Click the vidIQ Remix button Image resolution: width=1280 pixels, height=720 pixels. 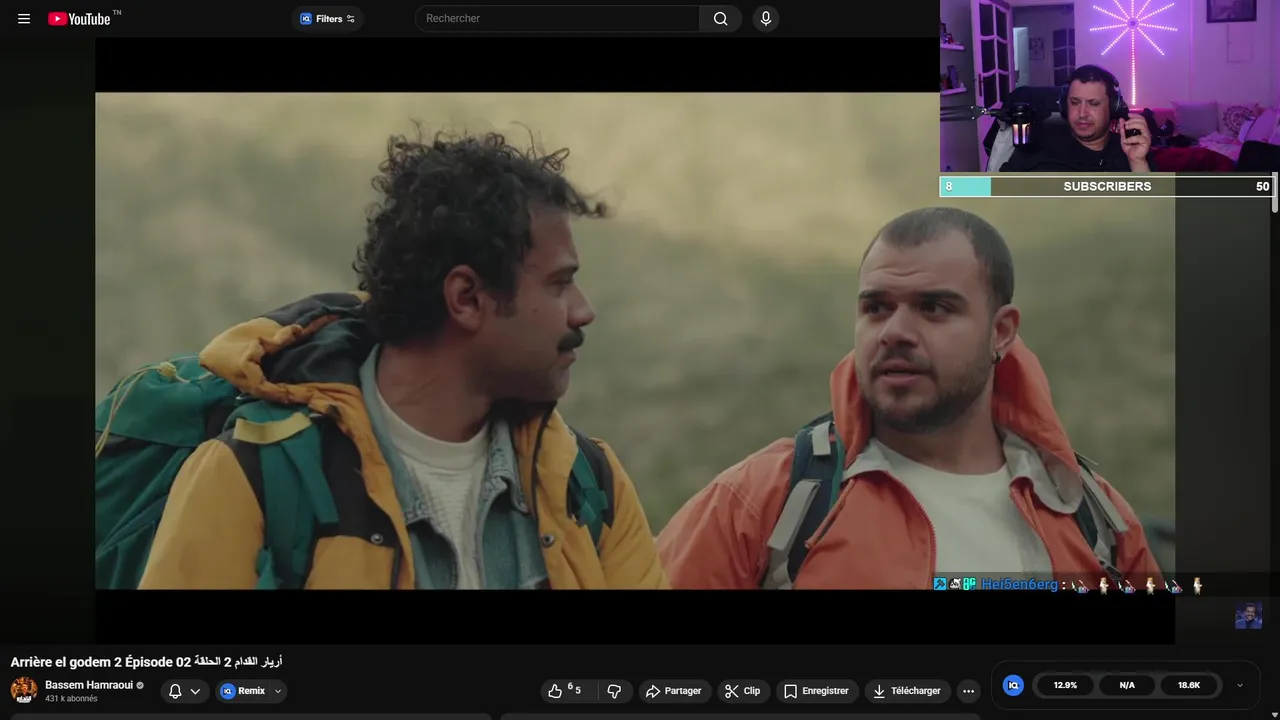click(243, 691)
